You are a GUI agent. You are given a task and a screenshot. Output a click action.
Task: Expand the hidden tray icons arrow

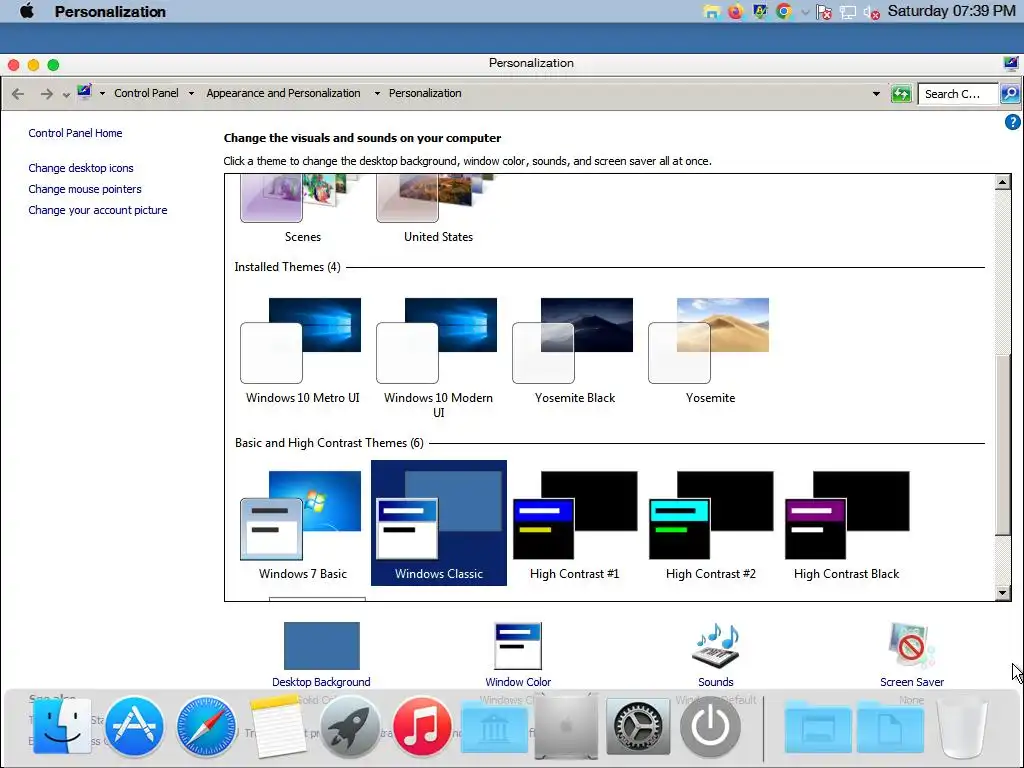[805, 12]
